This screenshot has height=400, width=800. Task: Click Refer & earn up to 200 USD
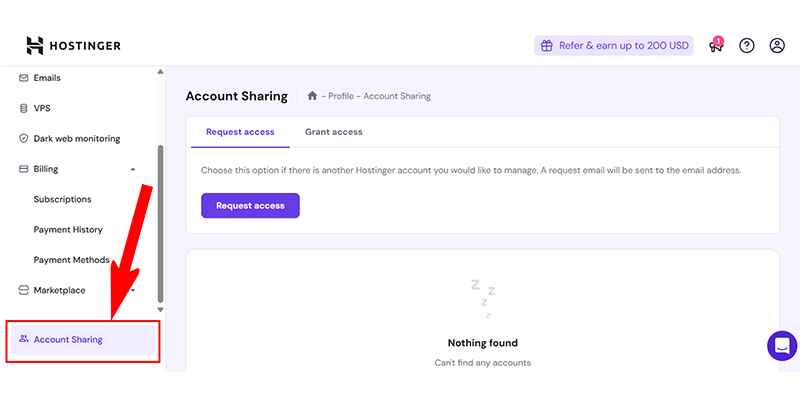click(614, 46)
